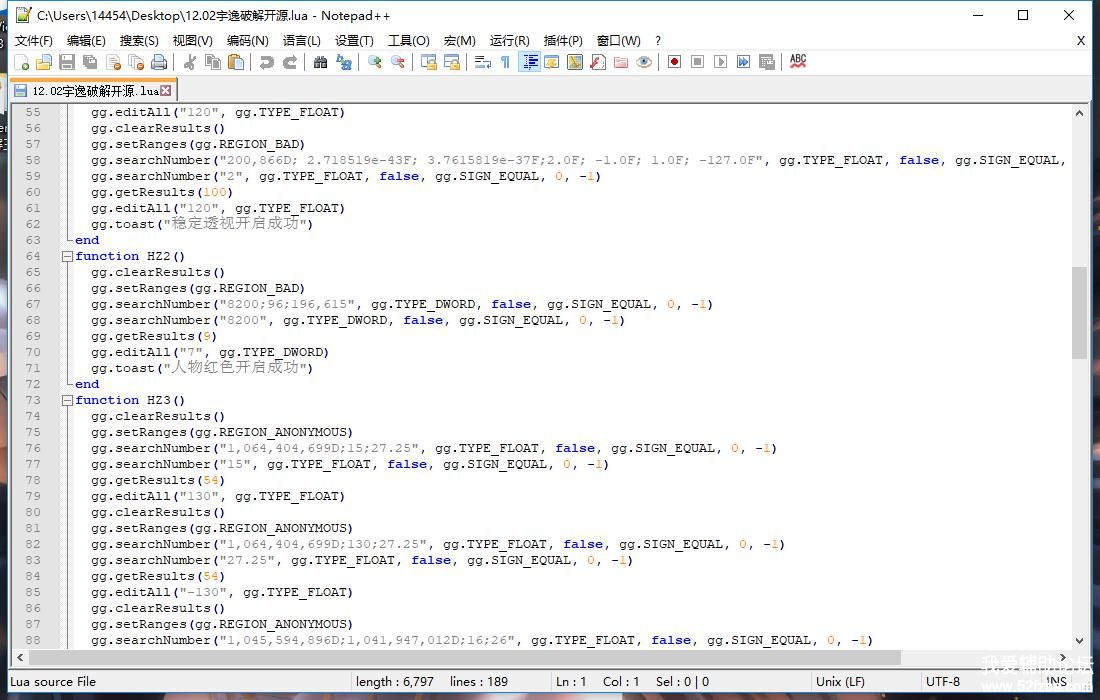This screenshot has height=700, width=1100.
Task: Click the Unix (LF) status field
Action: coord(840,681)
